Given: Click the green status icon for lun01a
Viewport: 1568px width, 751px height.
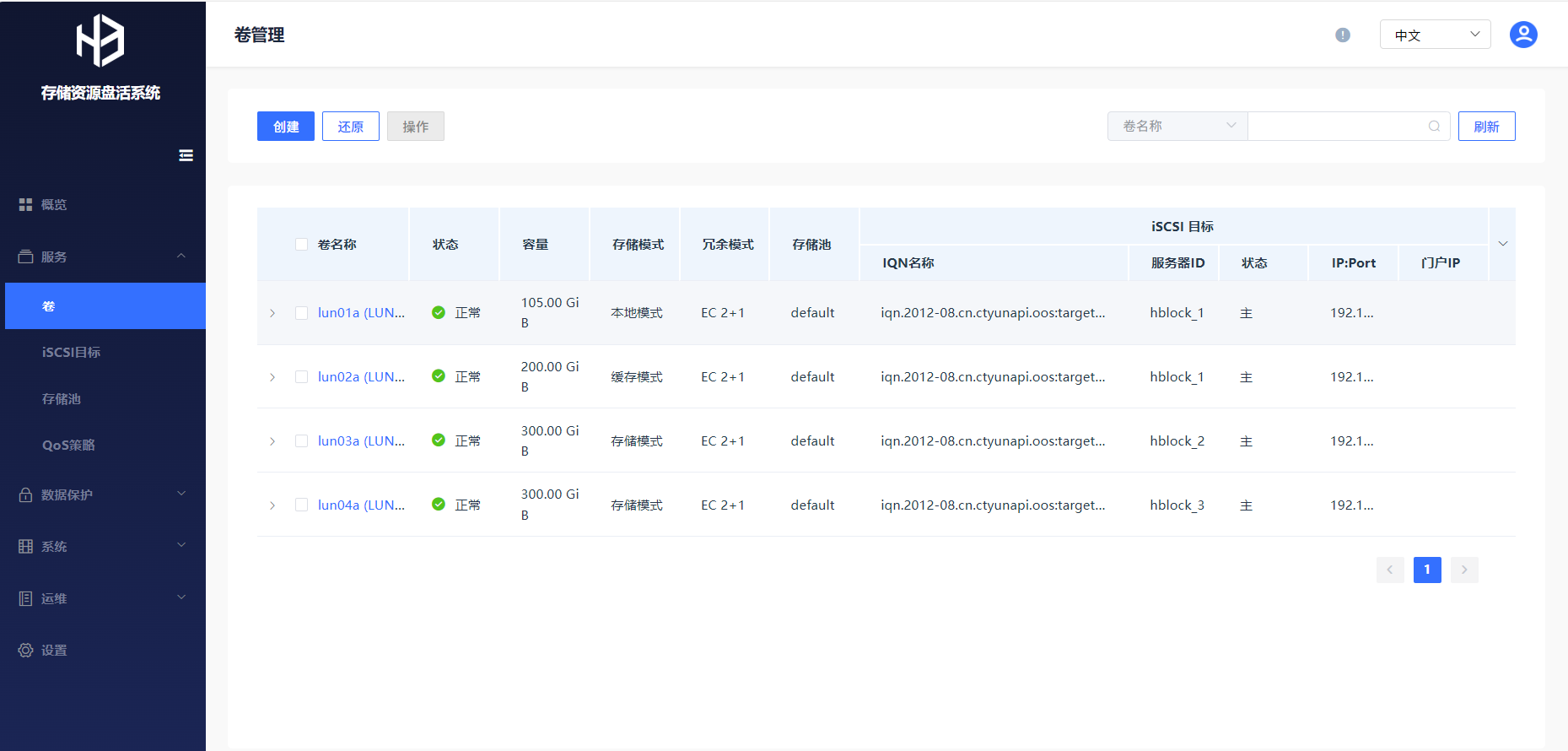Looking at the screenshot, I should click(x=439, y=312).
